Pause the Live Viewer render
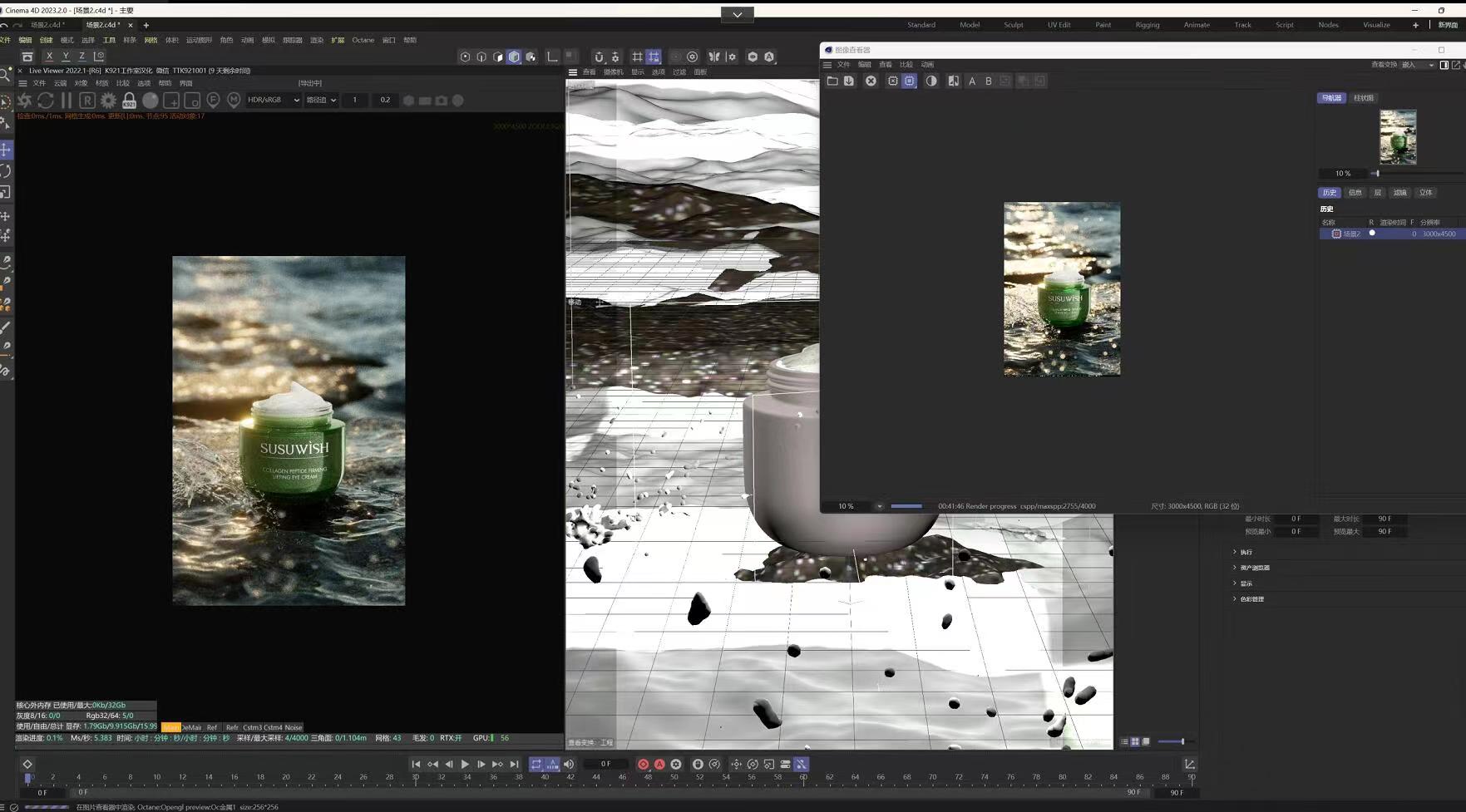The image size is (1466, 812). 67,101
